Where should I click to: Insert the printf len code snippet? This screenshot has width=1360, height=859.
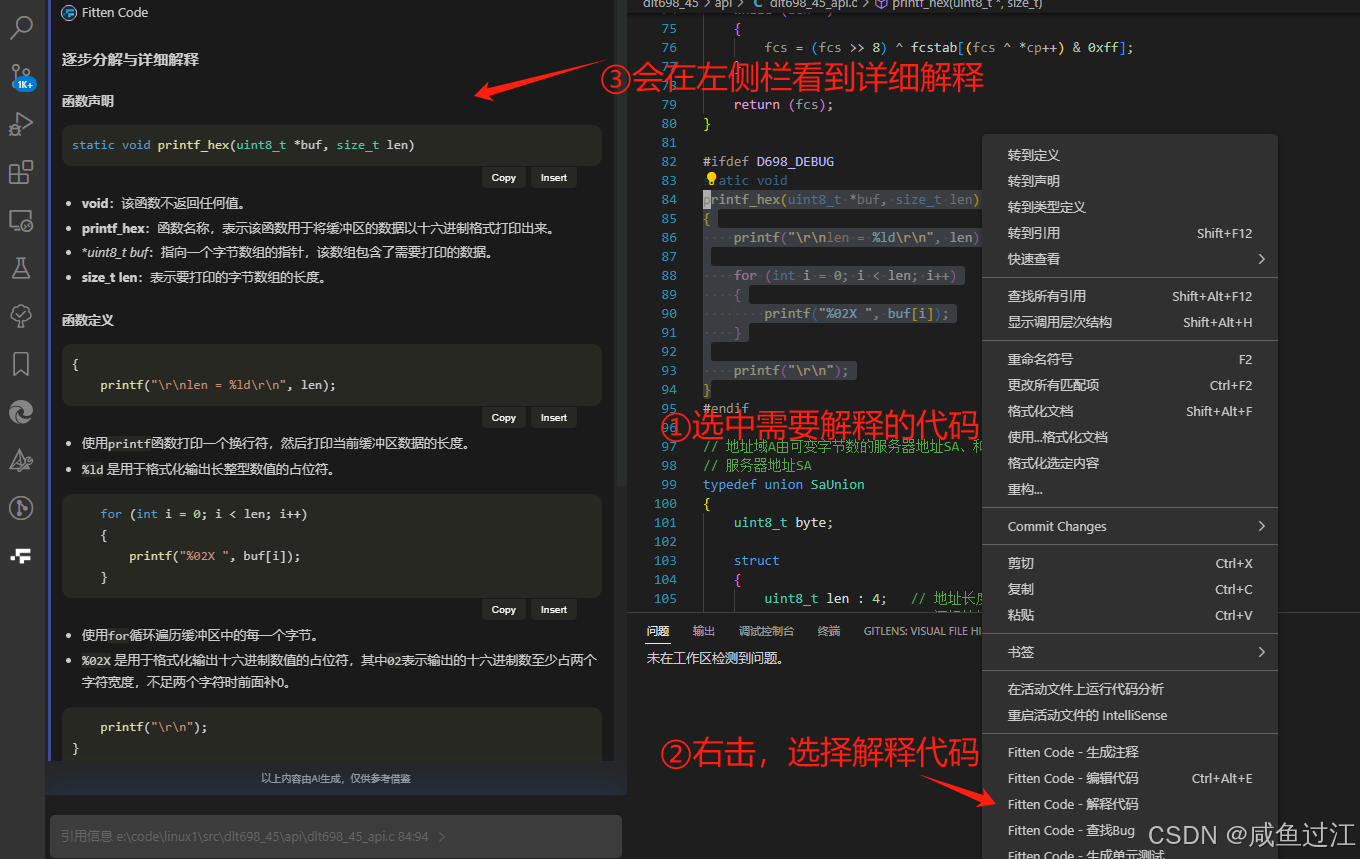(x=554, y=418)
